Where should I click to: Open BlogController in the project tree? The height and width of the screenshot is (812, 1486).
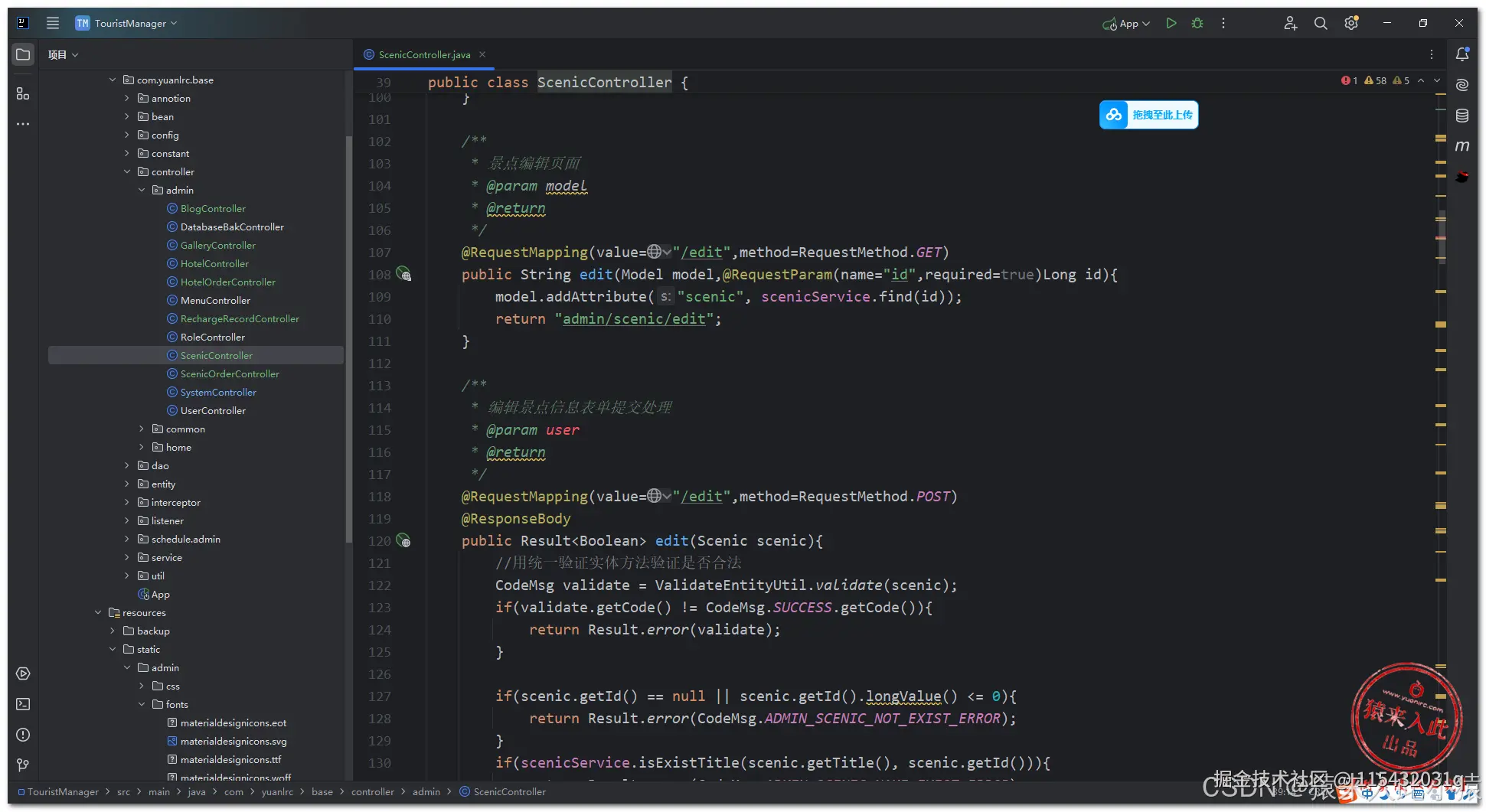point(213,208)
